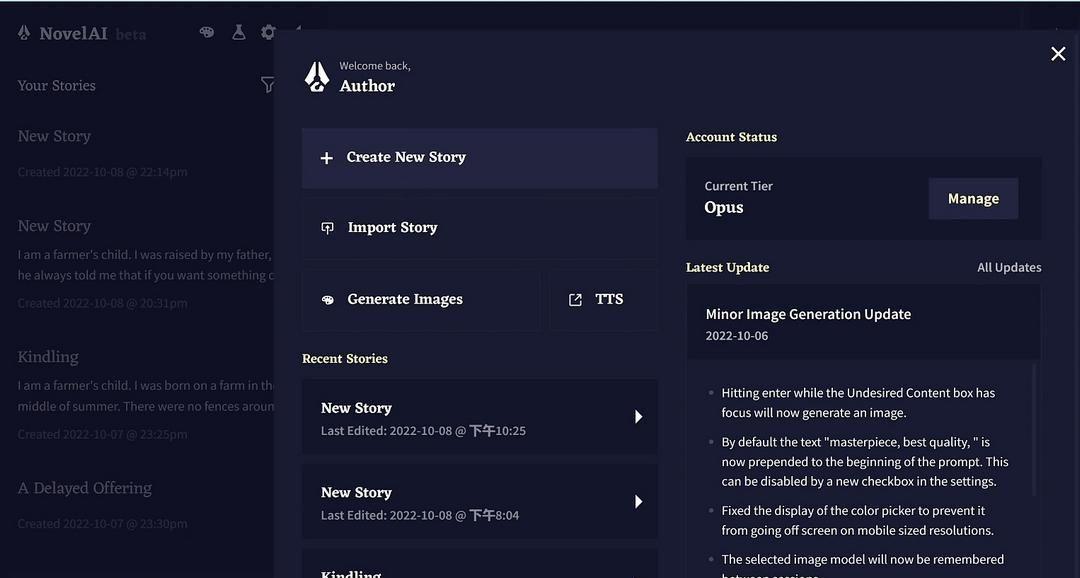
Task: Click the Latest Update panel scrollbar
Action: 1034,429
